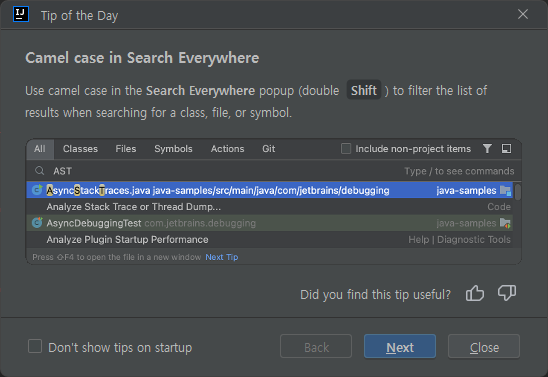This screenshot has width=548, height=377.
Task: Check Include non-project items
Action: (346, 148)
